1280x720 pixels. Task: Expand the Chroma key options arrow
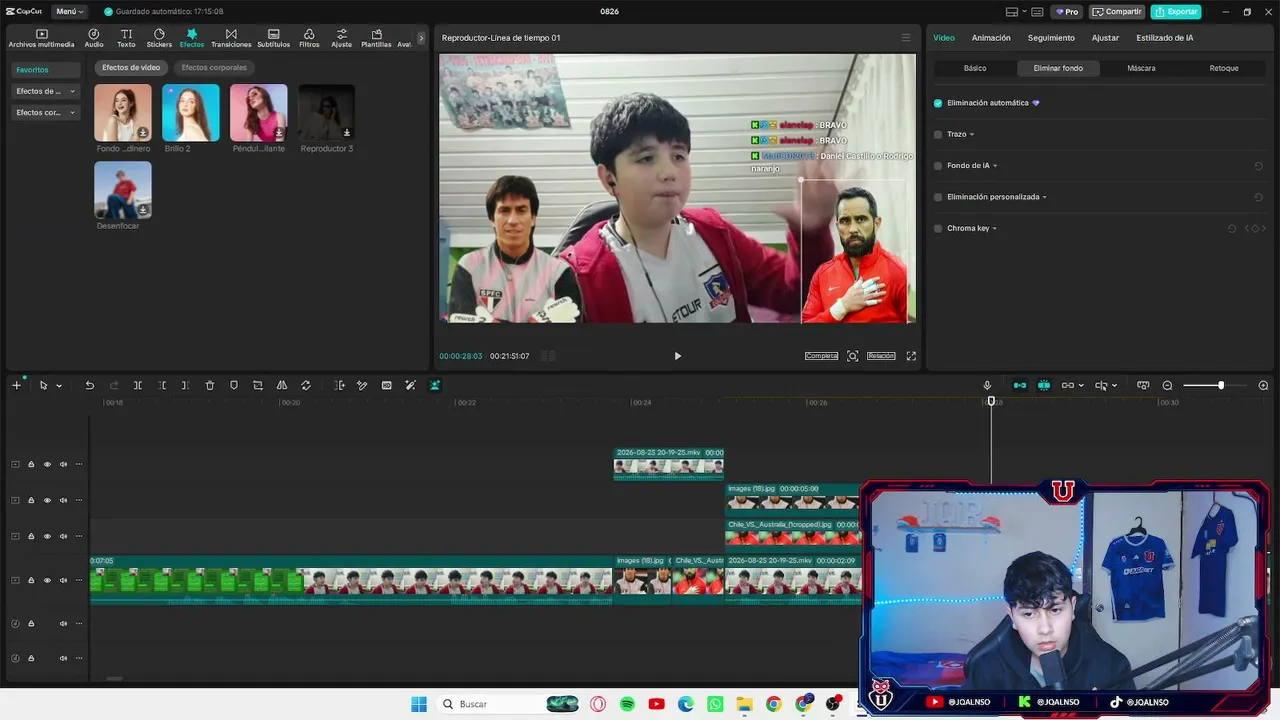(x=994, y=228)
